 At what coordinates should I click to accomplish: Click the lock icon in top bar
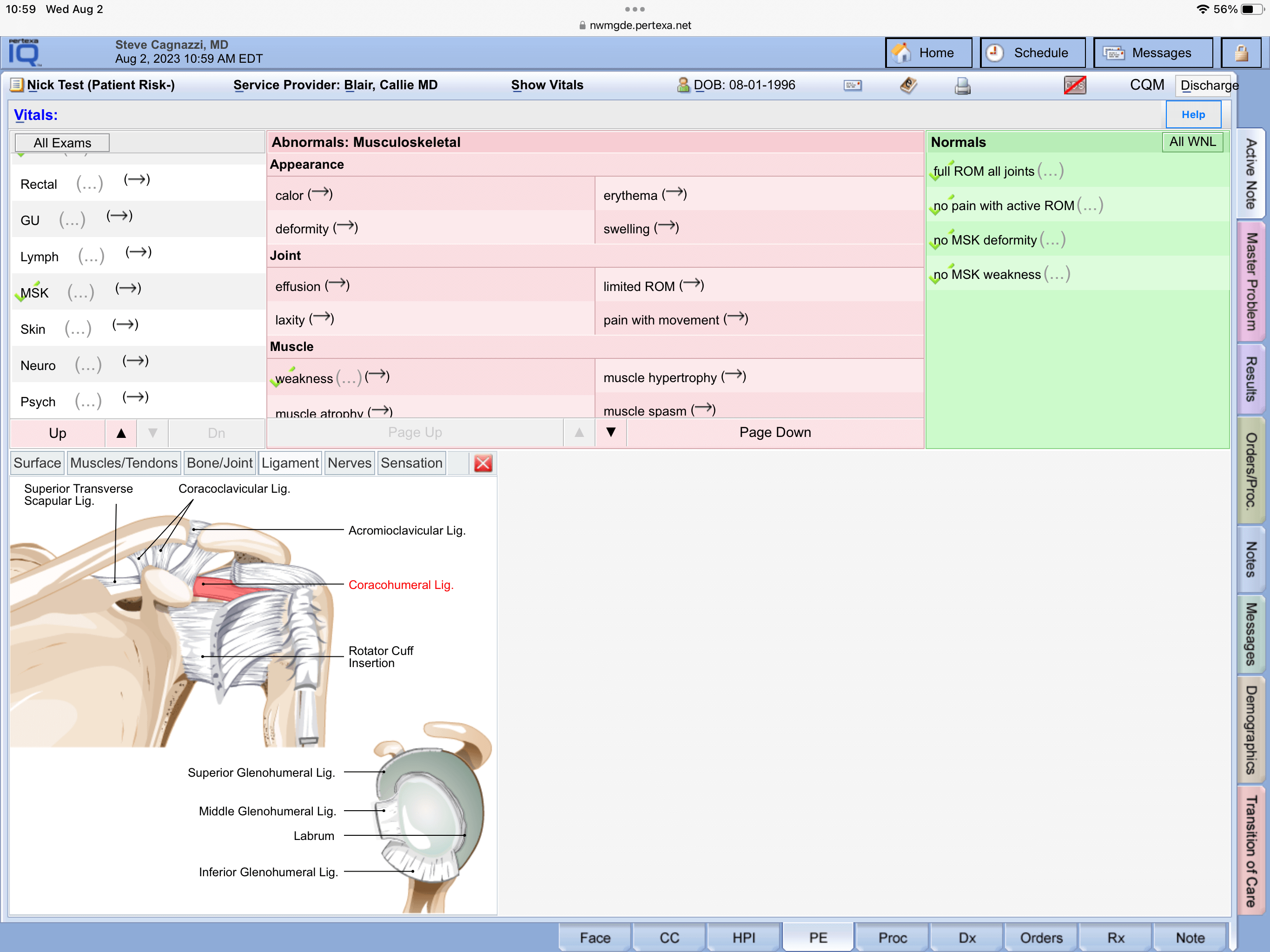(x=1241, y=53)
